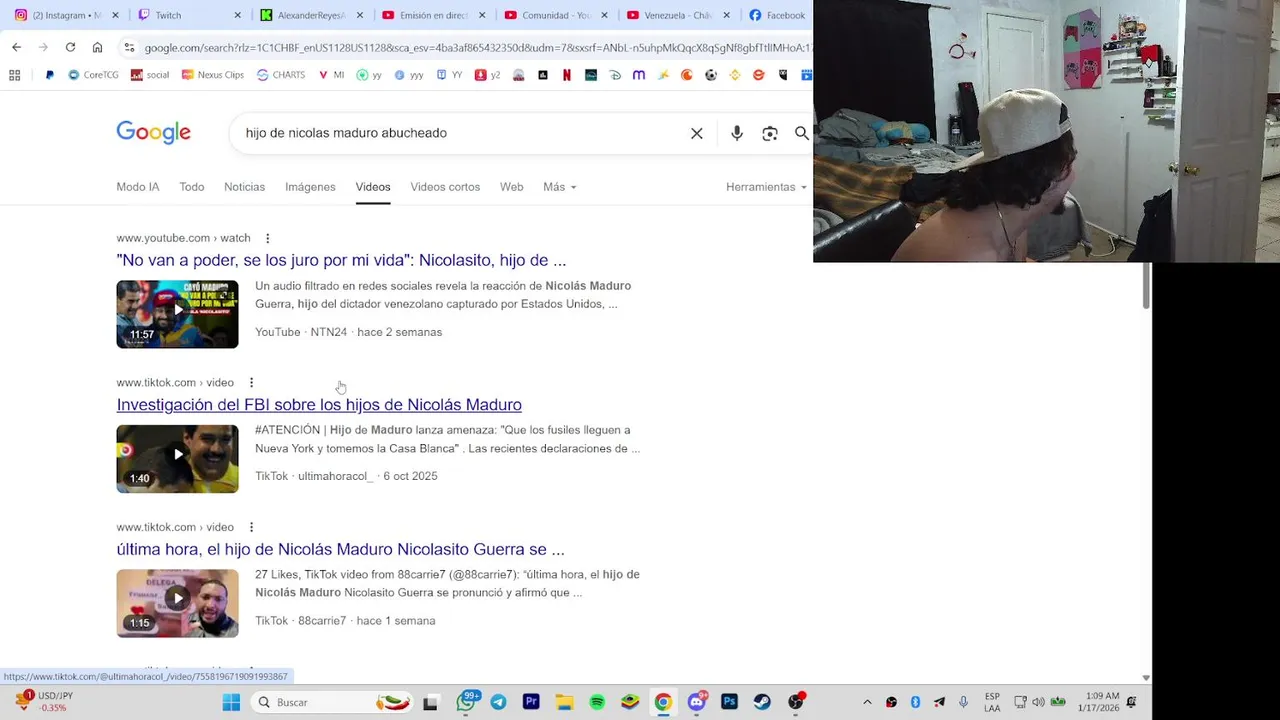Image resolution: width=1280 pixels, height=720 pixels.
Task: Open "última hora" Nicolasito Guerra result
Action: pyautogui.click(x=340, y=549)
